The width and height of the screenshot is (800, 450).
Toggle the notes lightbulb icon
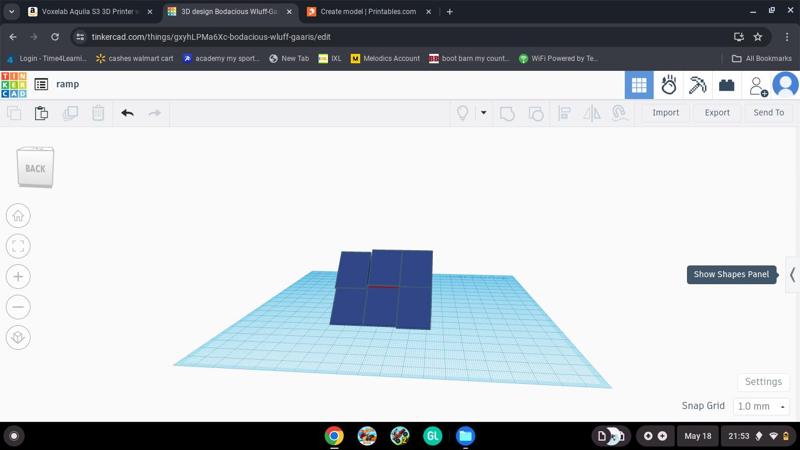pos(462,113)
